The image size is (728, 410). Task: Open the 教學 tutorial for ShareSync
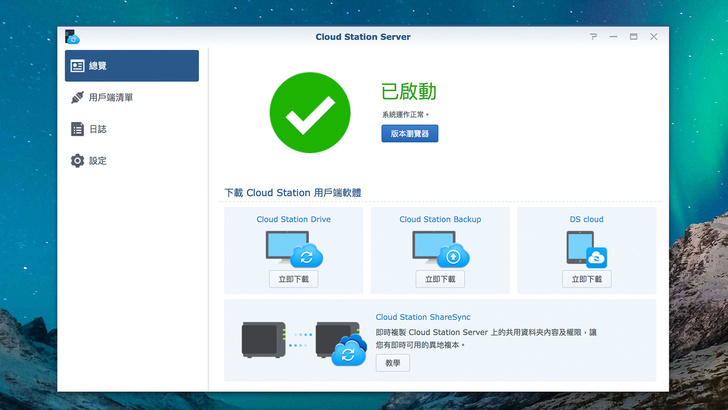[392, 363]
